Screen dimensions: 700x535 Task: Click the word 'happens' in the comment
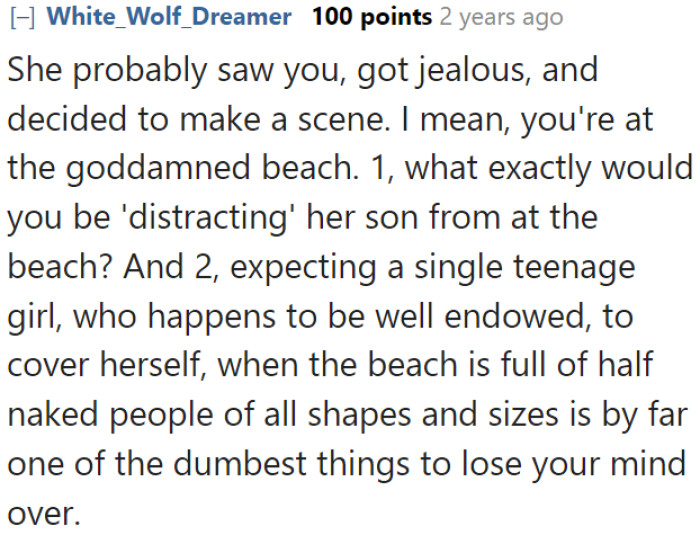(x=212, y=318)
